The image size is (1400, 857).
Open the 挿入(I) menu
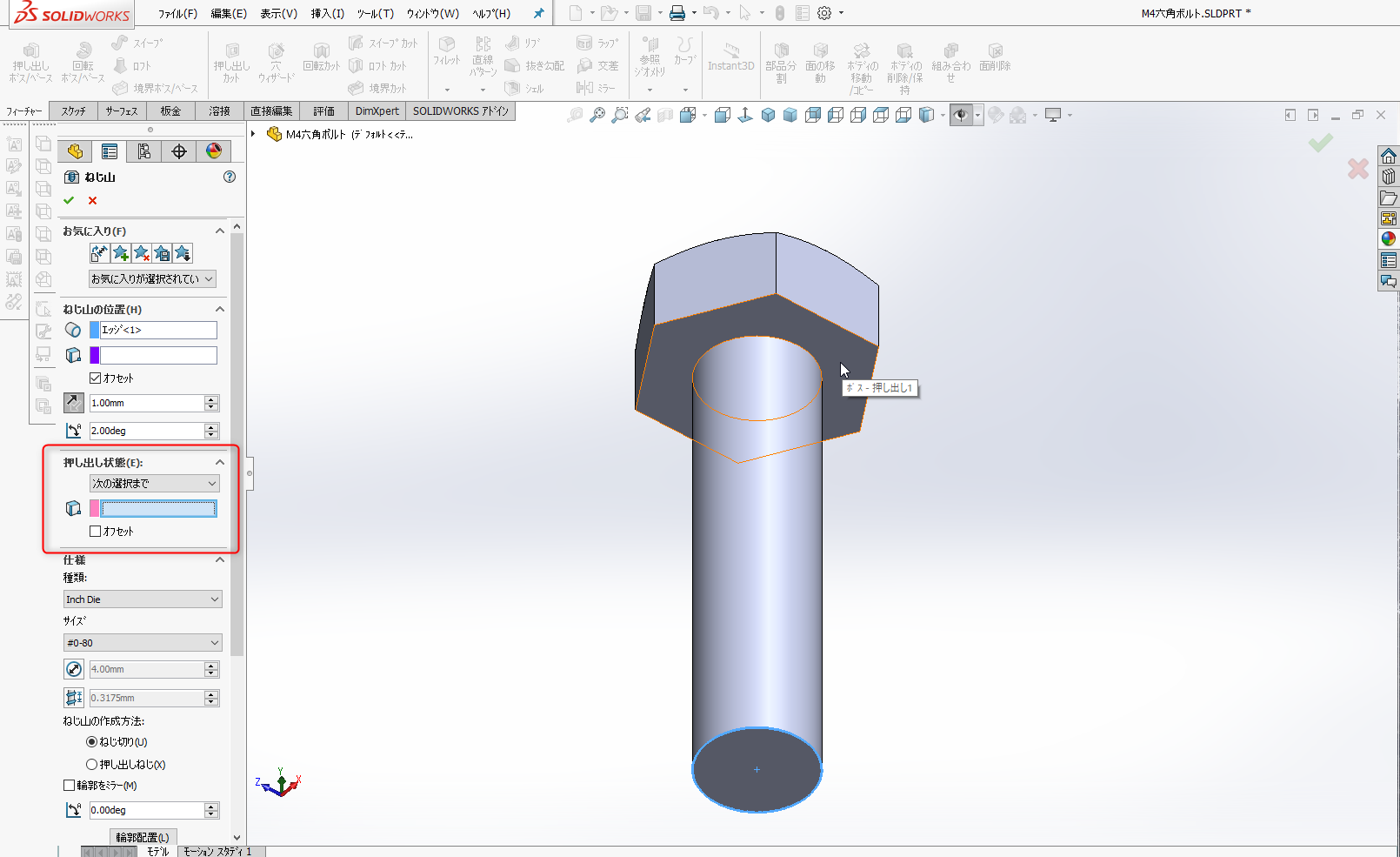coord(327,14)
